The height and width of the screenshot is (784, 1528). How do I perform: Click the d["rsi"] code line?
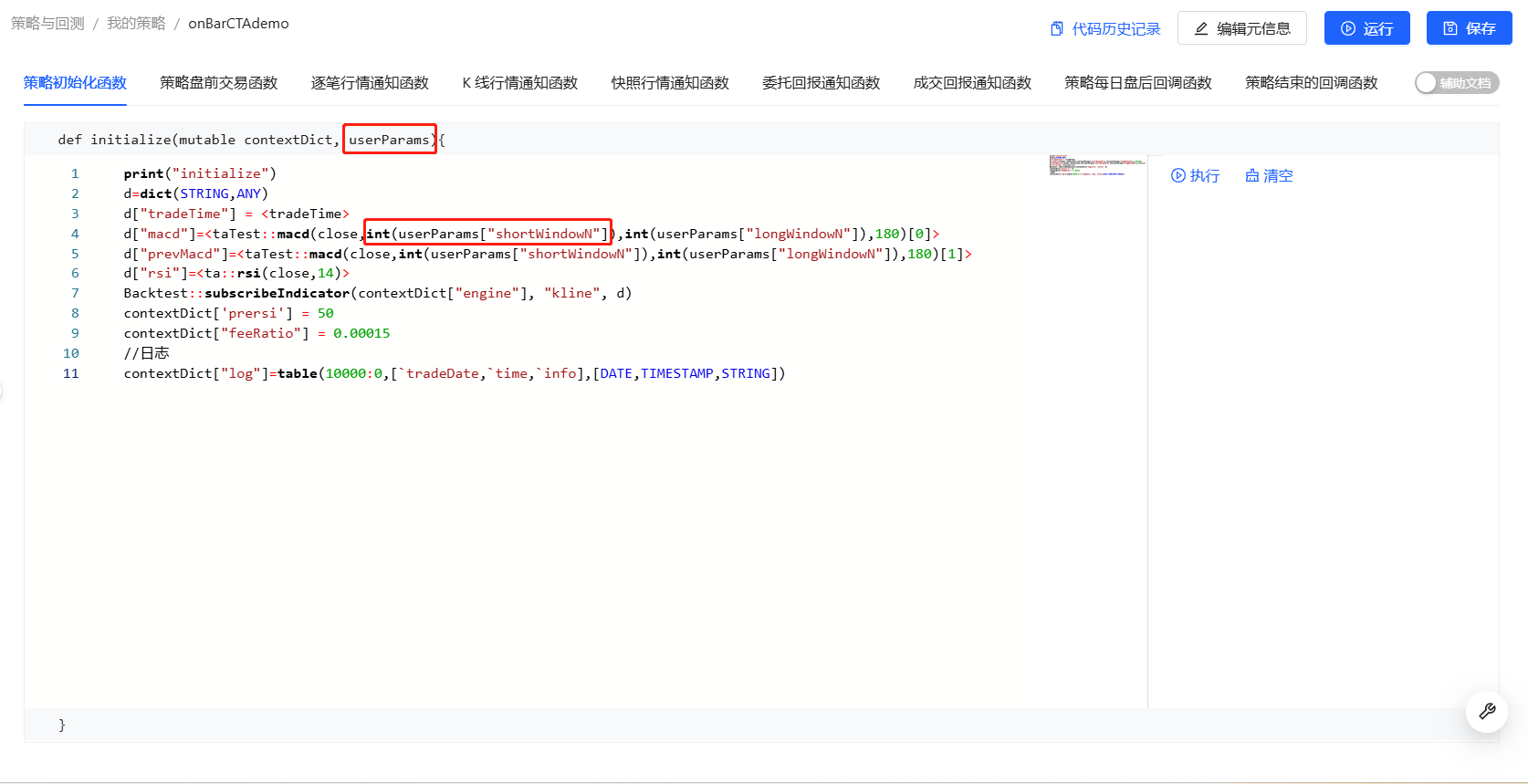coord(236,273)
